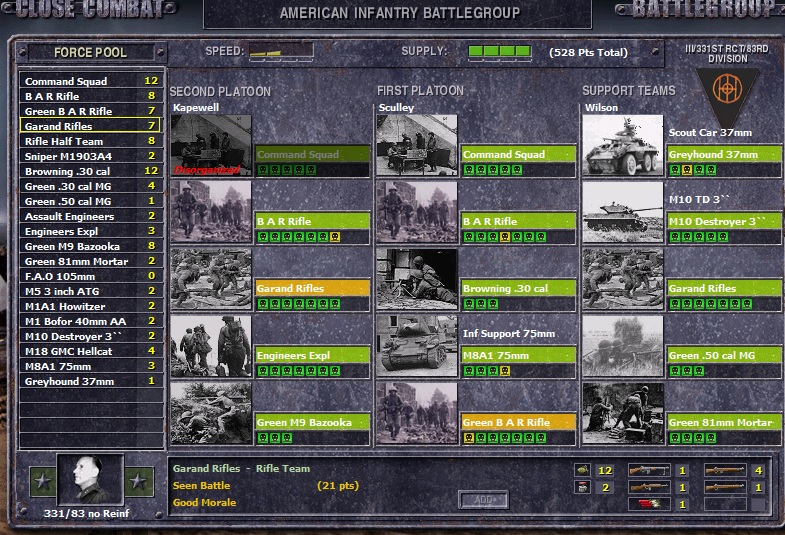
Task: Click the red weapon icon in the bottom panel
Action: click(647, 504)
